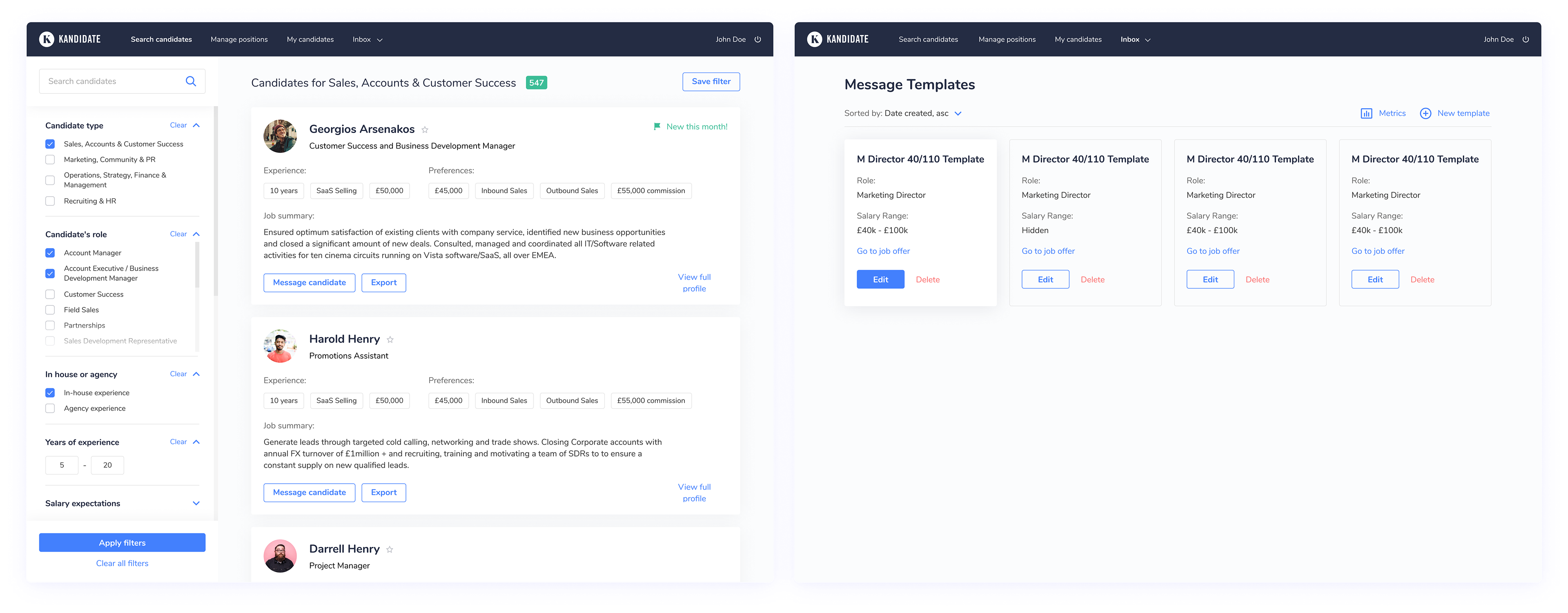The width and height of the screenshot is (1568, 613).
Task: Open Search candidates tab in left window
Action: [x=161, y=40]
